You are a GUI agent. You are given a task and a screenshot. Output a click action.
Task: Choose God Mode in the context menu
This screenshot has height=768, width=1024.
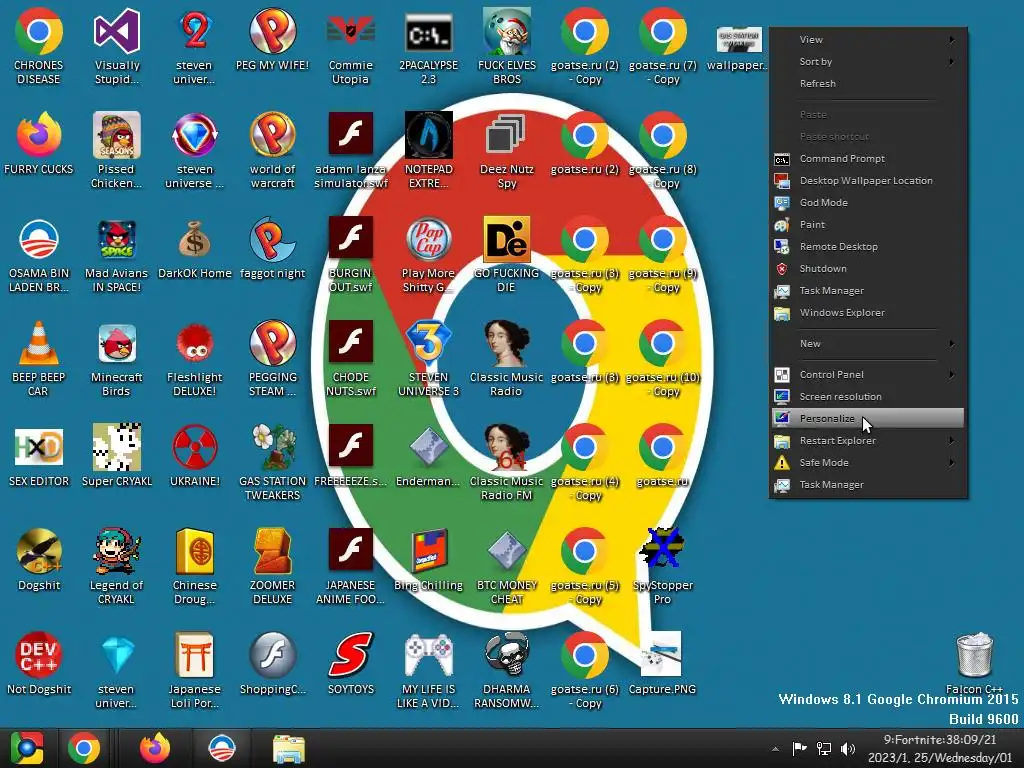[x=868, y=202]
